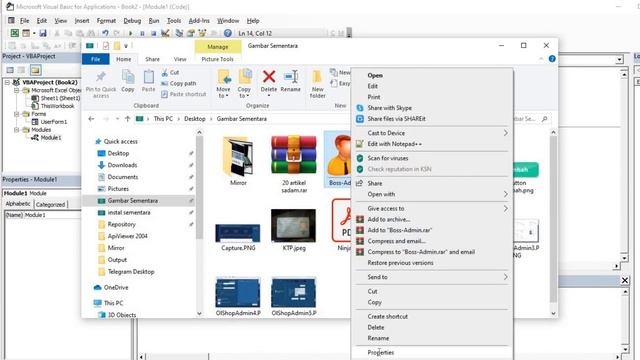640x360 pixels.
Task: Open the File tab in Explorer
Action: [96, 59]
